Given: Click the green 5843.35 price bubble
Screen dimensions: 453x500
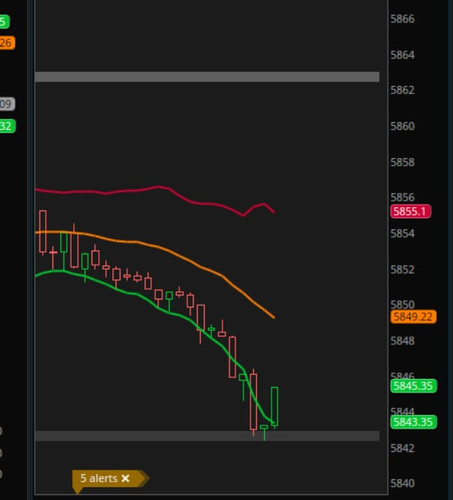Looking at the screenshot, I should click(x=413, y=422).
